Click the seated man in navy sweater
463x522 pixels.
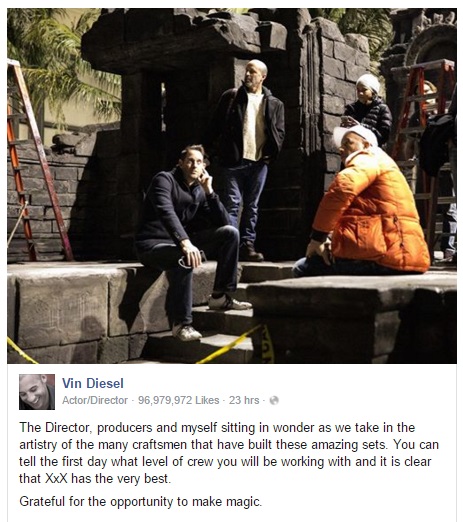[192, 240]
